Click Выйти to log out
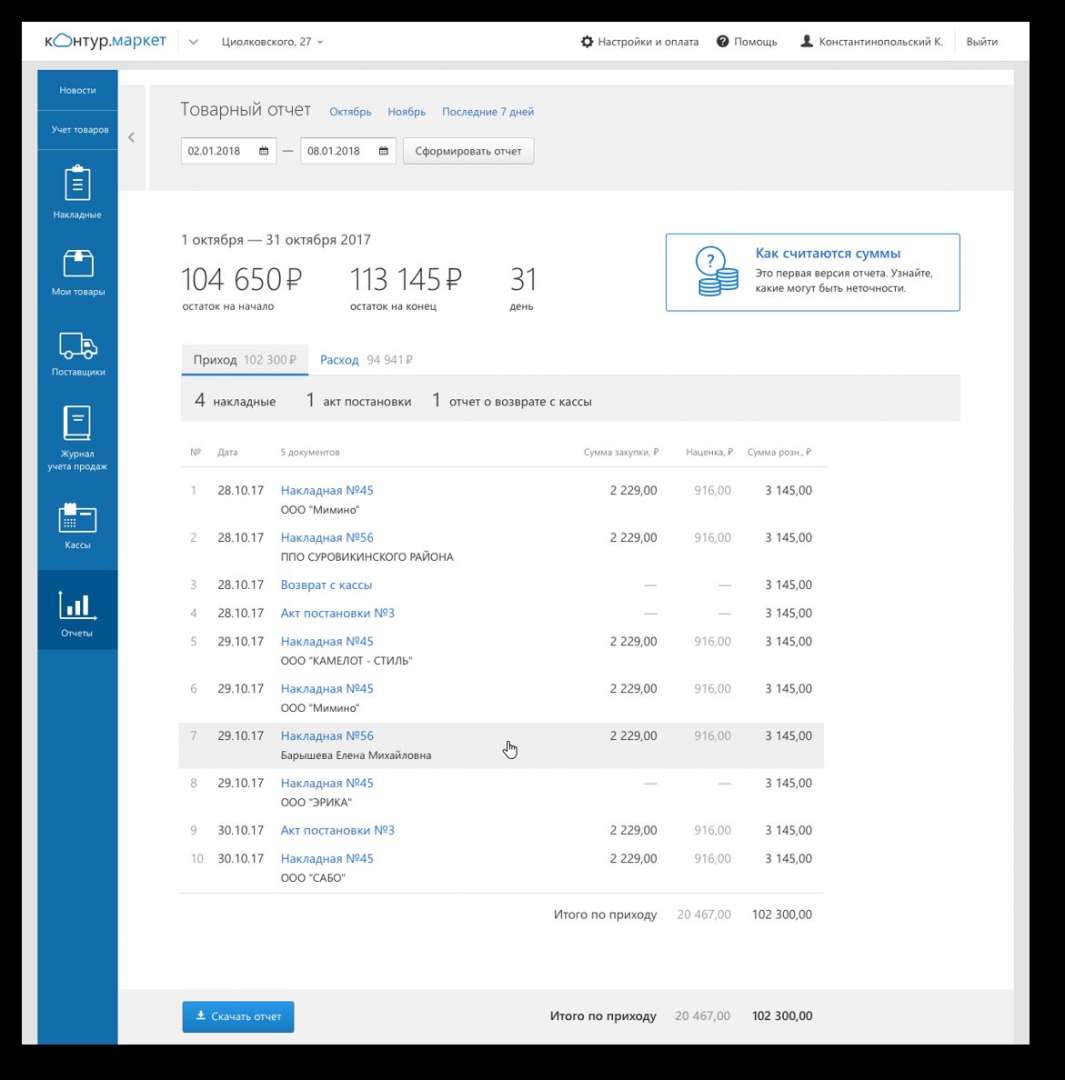The height and width of the screenshot is (1080, 1065). point(982,42)
